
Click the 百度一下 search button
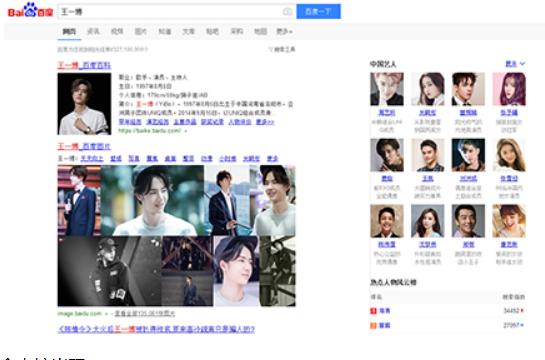pyautogui.click(x=318, y=11)
